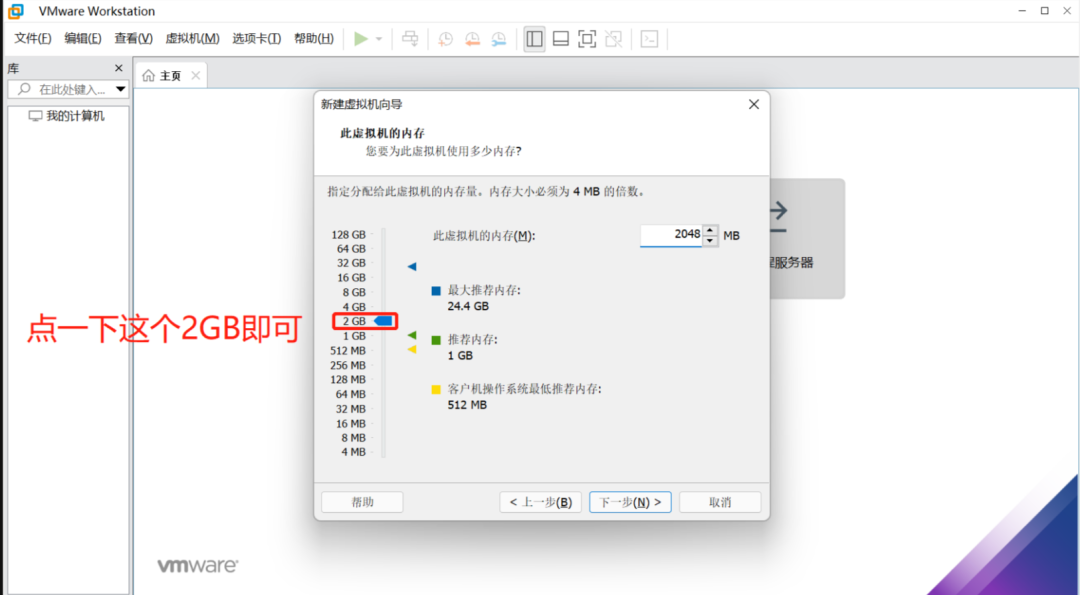Open the snapshot manager wrench icon

(x=499, y=39)
